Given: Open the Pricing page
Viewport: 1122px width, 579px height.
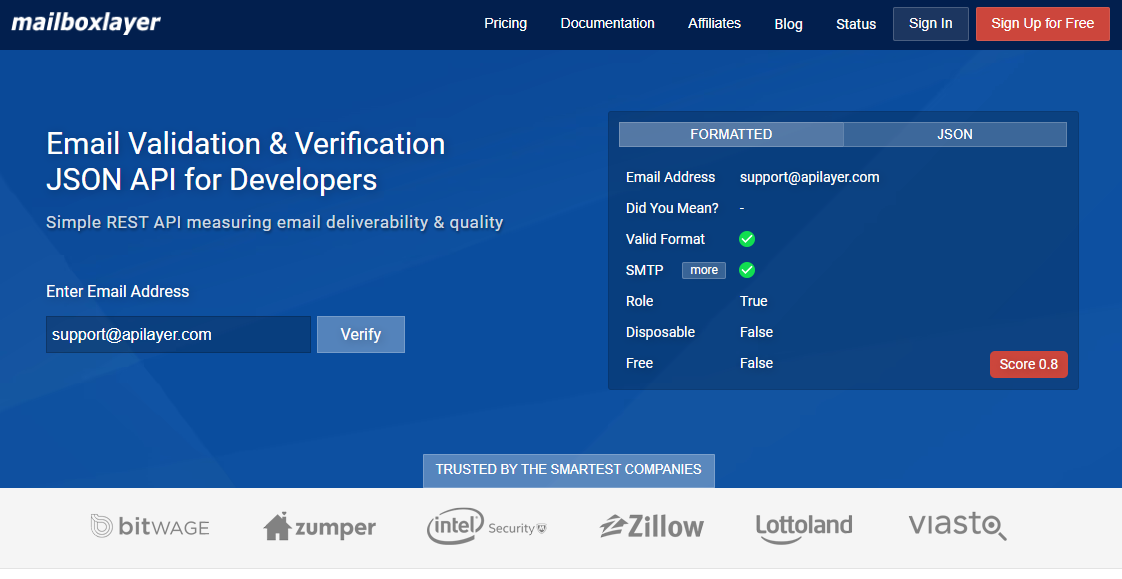Looking at the screenshot, I should click(505, 23).
